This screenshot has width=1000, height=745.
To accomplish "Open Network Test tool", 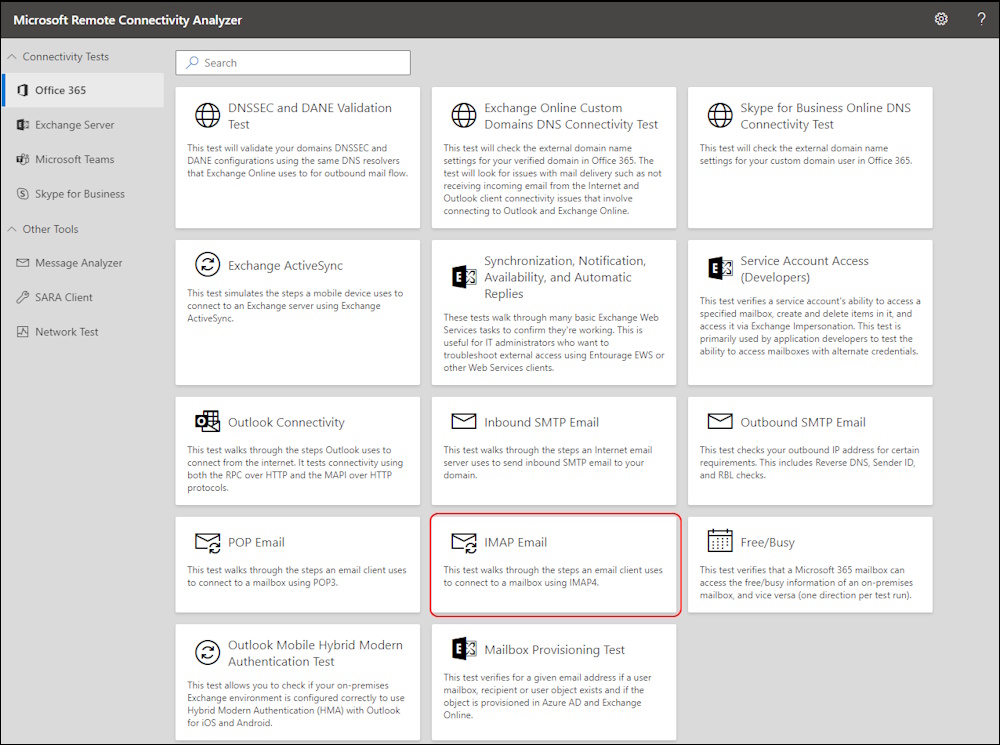I will pos(83,332).
